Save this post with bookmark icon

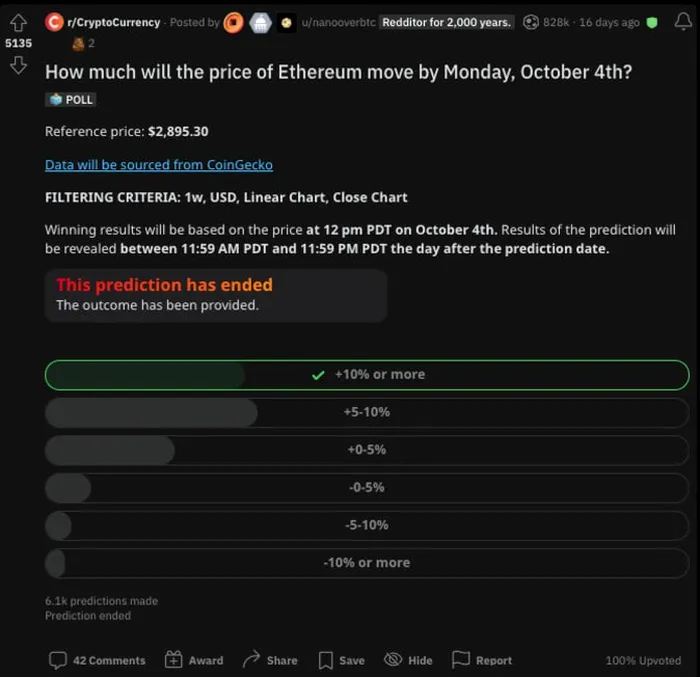341,660
